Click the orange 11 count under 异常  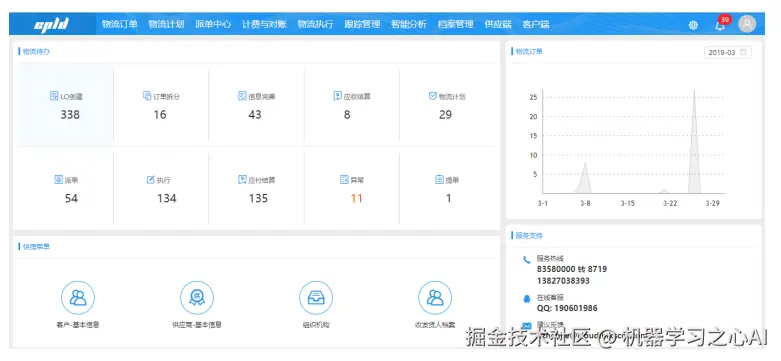tap(357, 198)
